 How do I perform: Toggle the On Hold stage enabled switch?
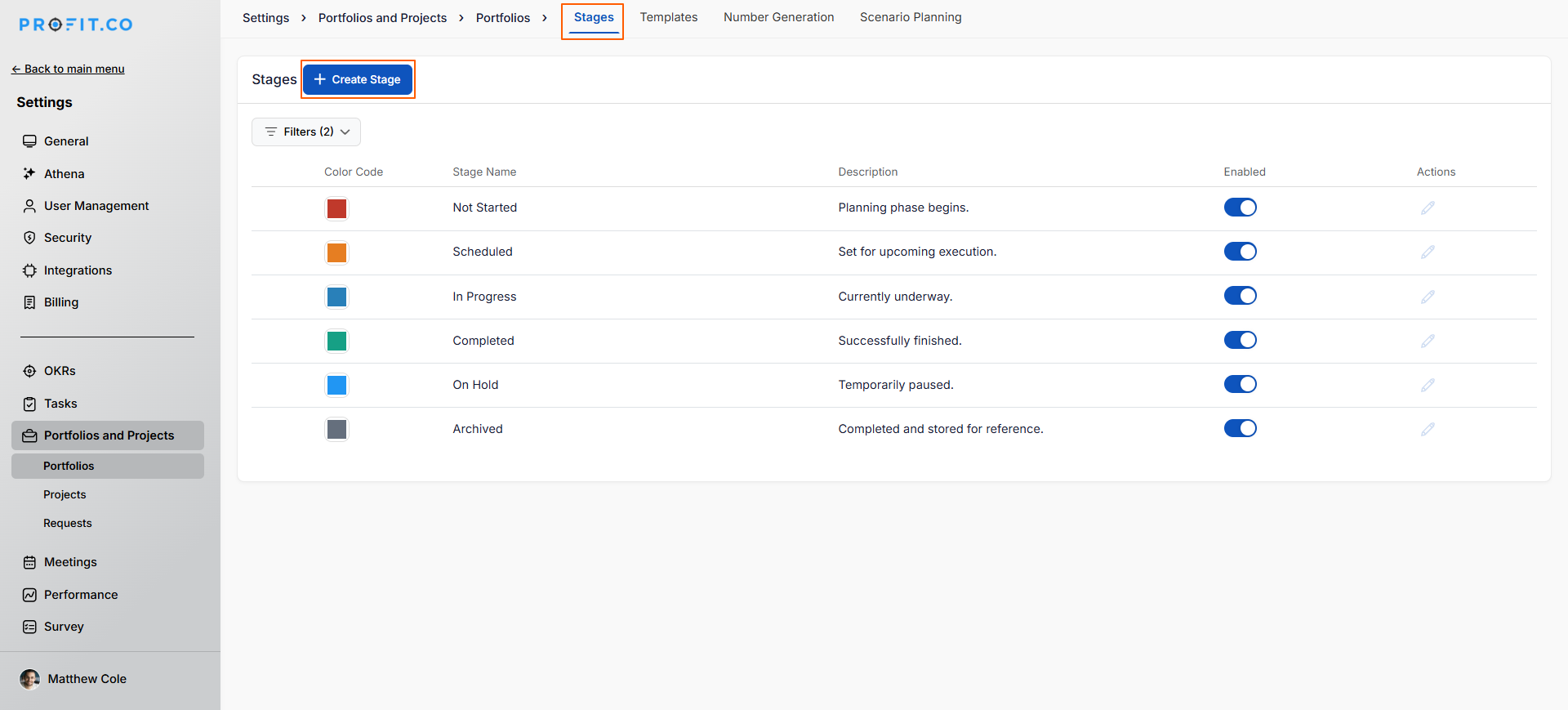click(1240, 384)
